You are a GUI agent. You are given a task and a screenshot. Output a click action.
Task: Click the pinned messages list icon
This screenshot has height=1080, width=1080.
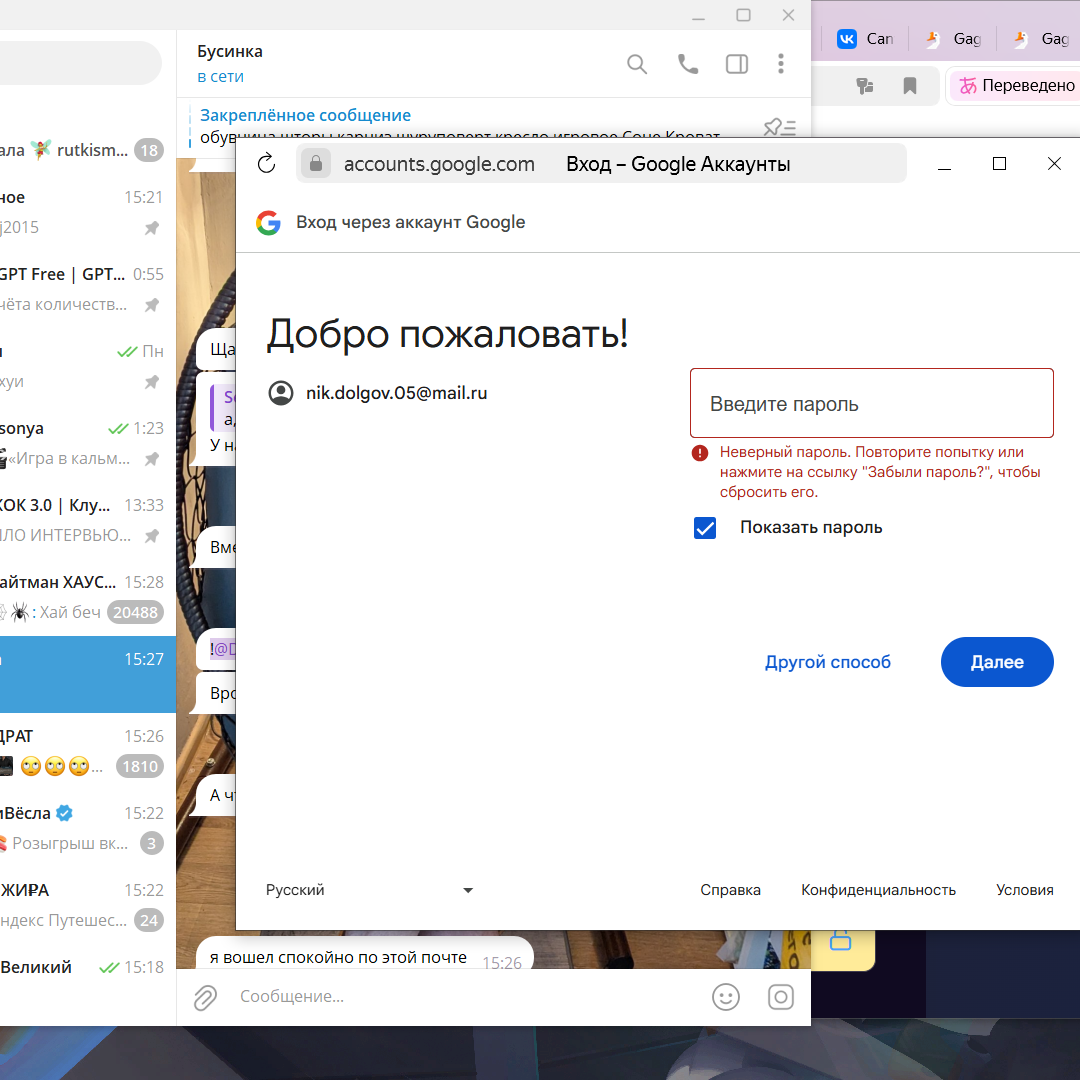point(779,127)
